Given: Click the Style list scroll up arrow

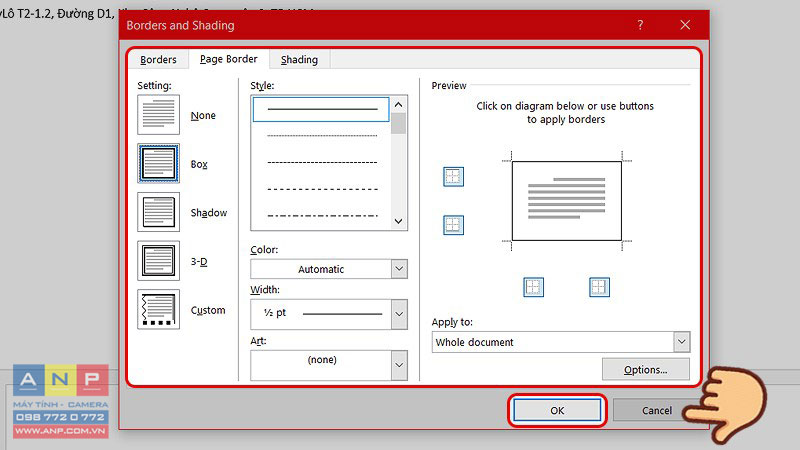Looking at the screenshot, I should [x=398, y=105].
